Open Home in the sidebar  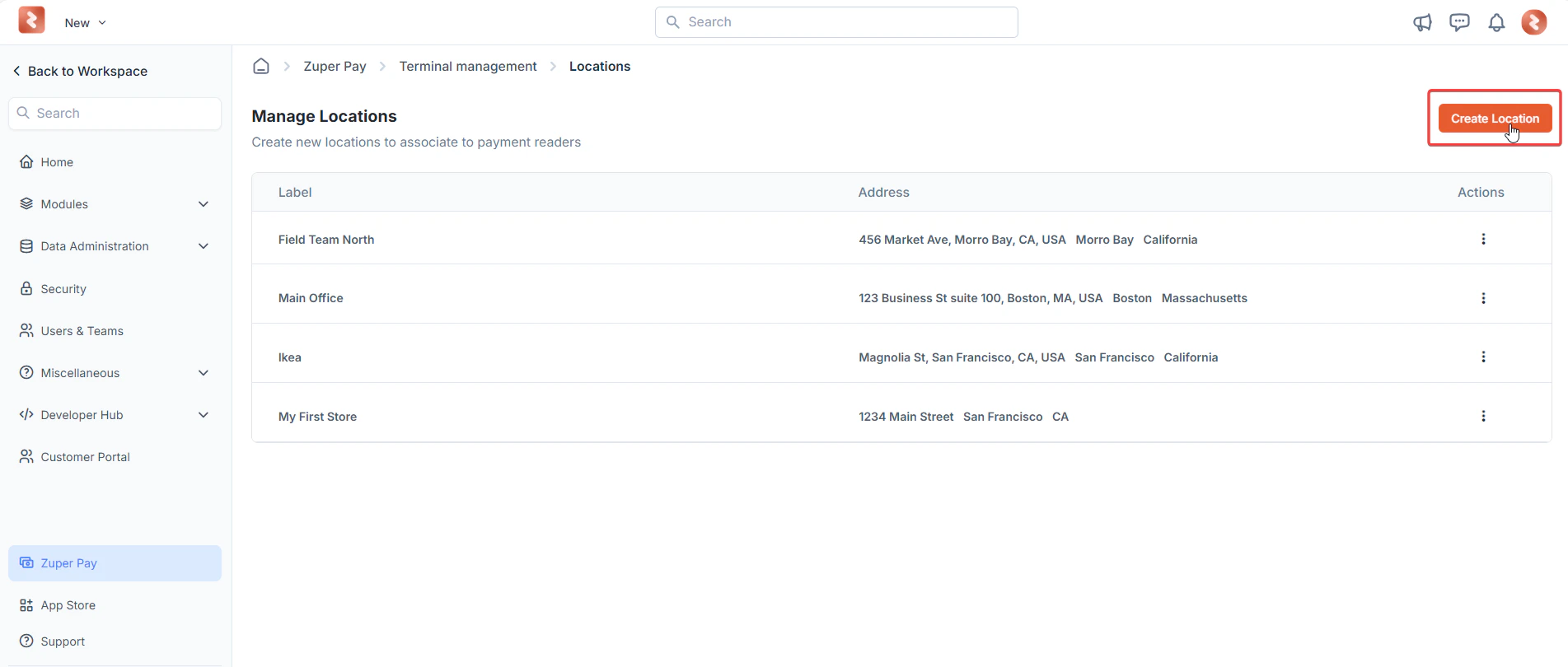tap(57, 162)
